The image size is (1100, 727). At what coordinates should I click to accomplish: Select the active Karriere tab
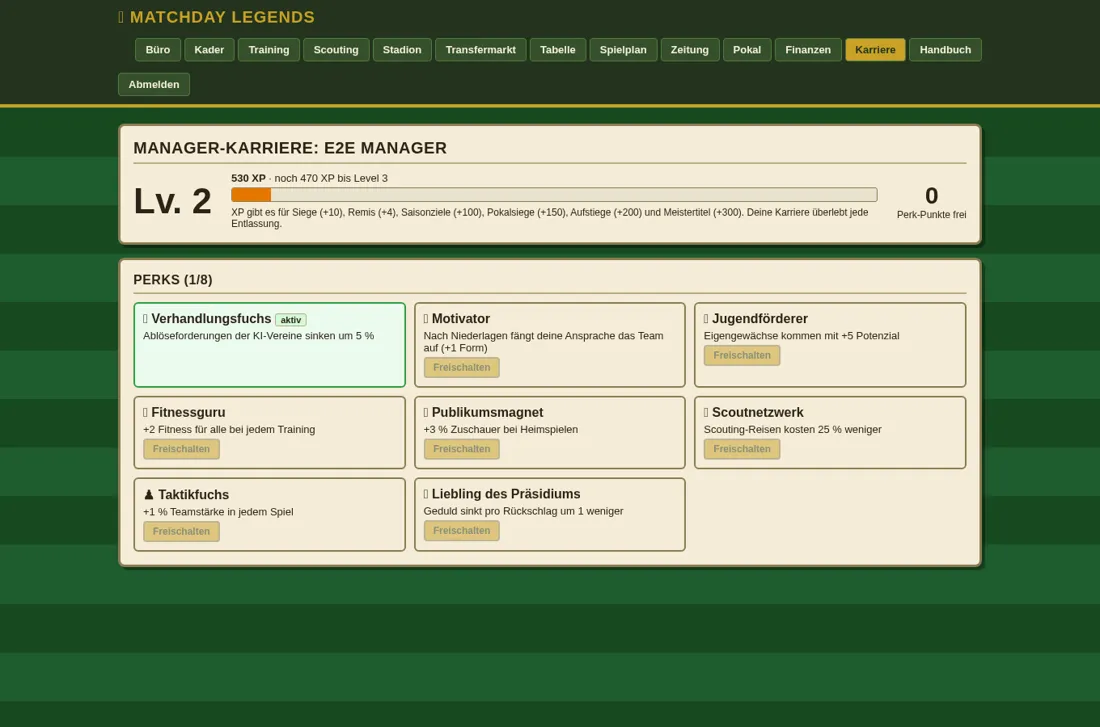click(875, 50)
